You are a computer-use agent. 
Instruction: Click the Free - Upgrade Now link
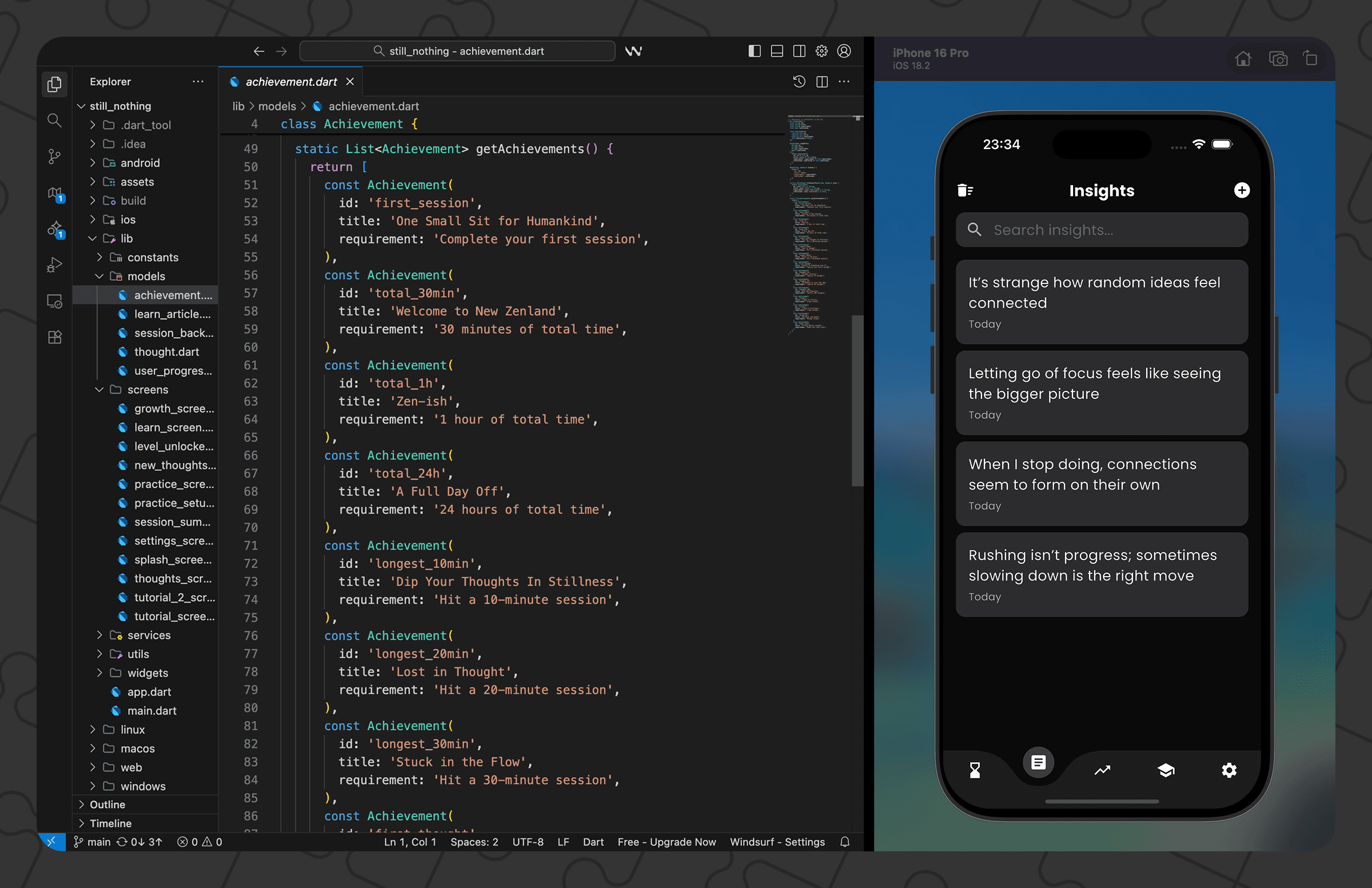667,842
